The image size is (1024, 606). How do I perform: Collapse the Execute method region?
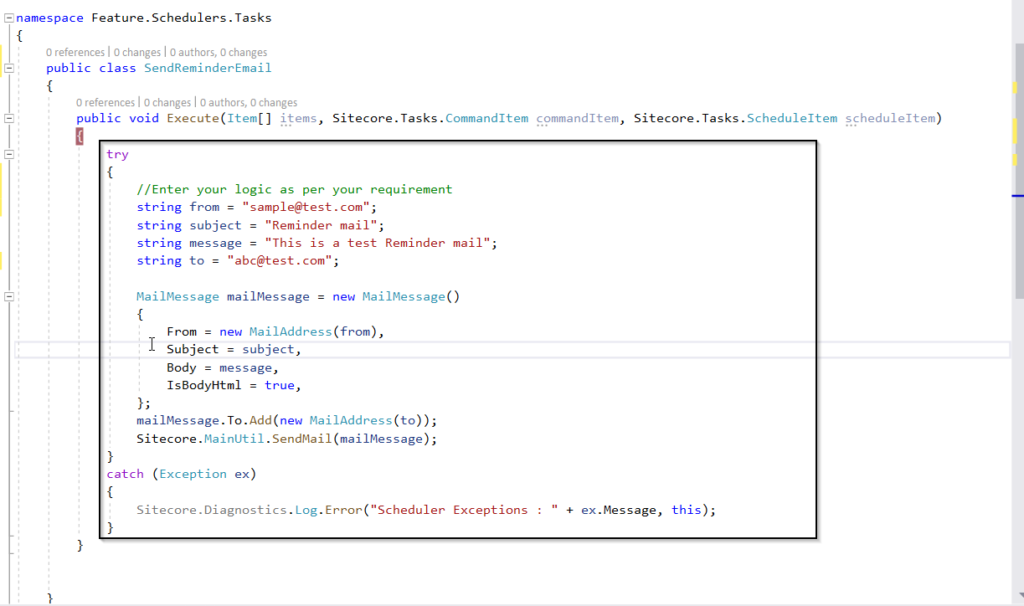[x=8, y=117]
